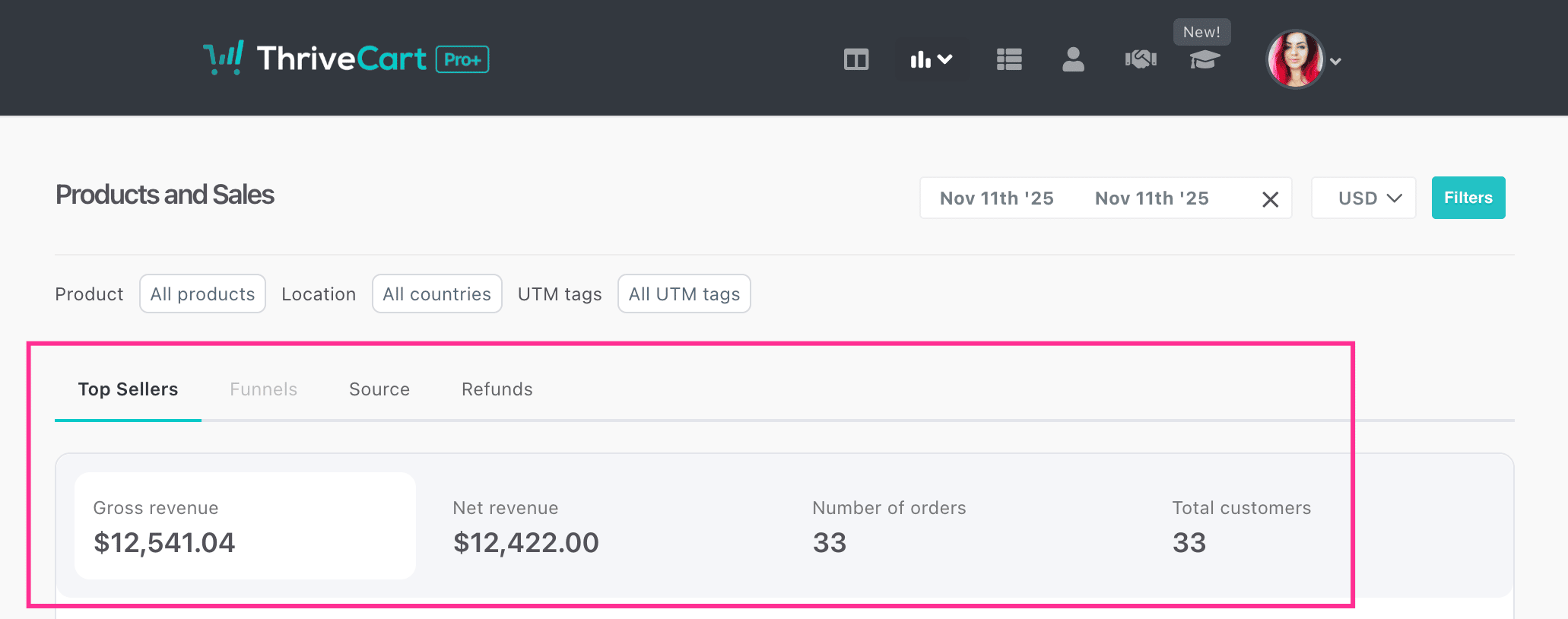Open the USD currency dropdown
1568x619 pixels.
[x=1363, y=198]
